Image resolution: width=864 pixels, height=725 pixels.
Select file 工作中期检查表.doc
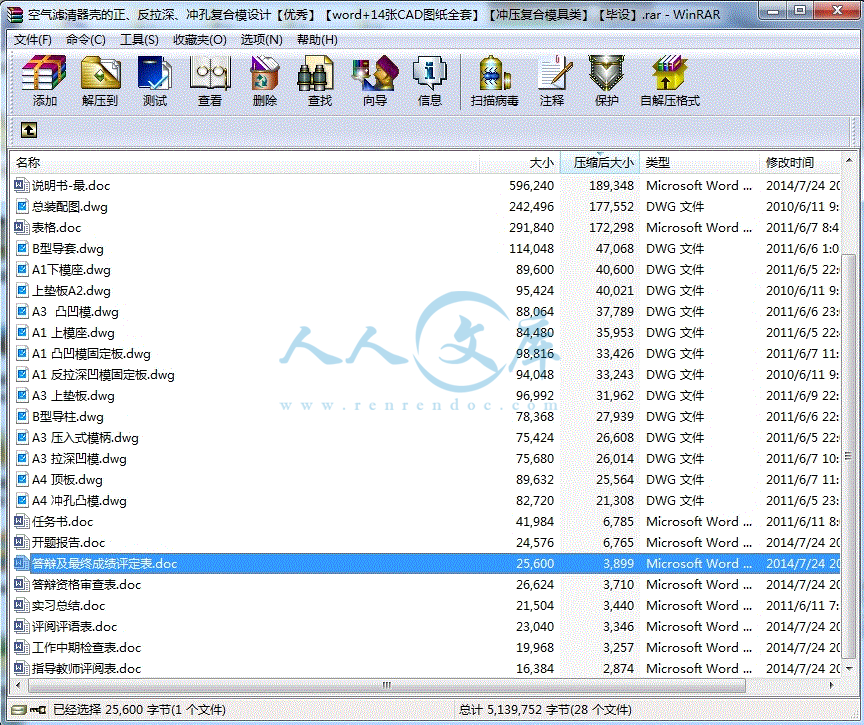[86, 647]
